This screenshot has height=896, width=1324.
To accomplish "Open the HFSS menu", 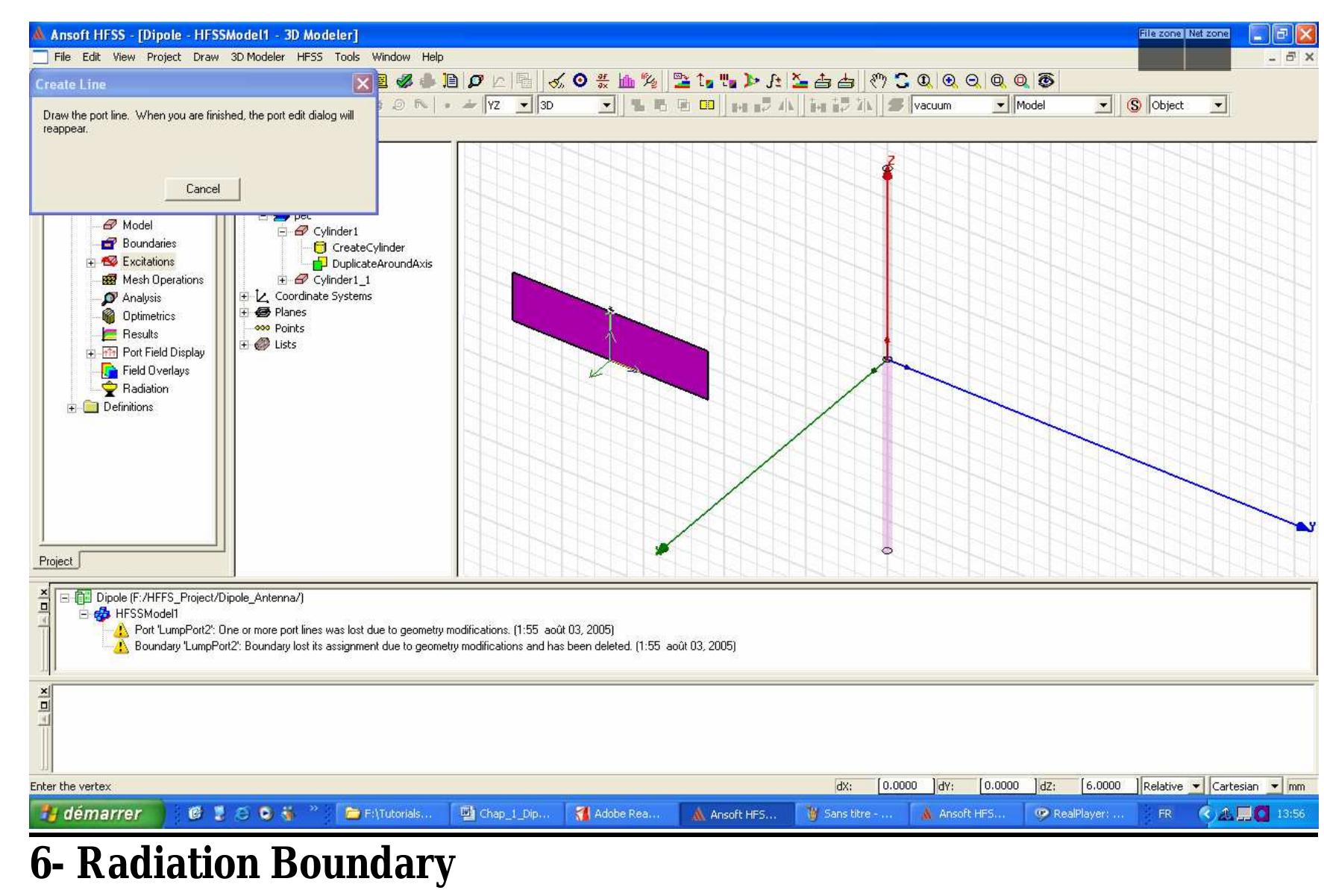I will 307,57.
